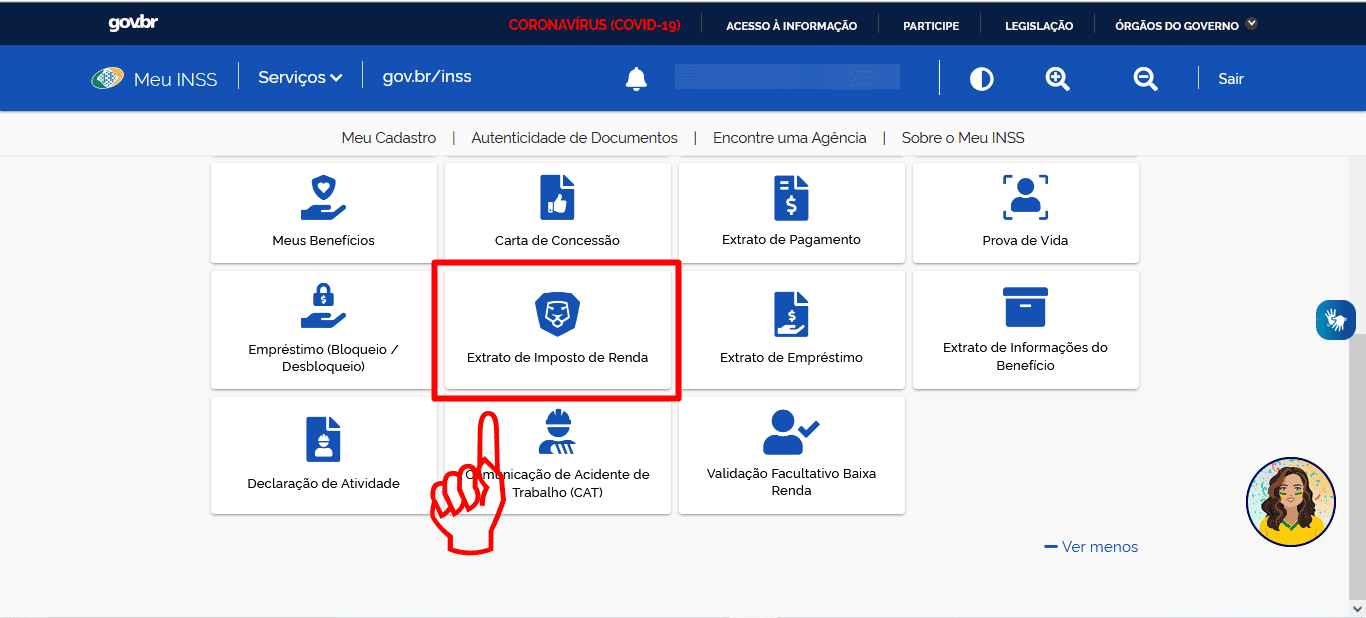Open Encontre uma Agência link
Screen dimensions: 1366x618
790,138
